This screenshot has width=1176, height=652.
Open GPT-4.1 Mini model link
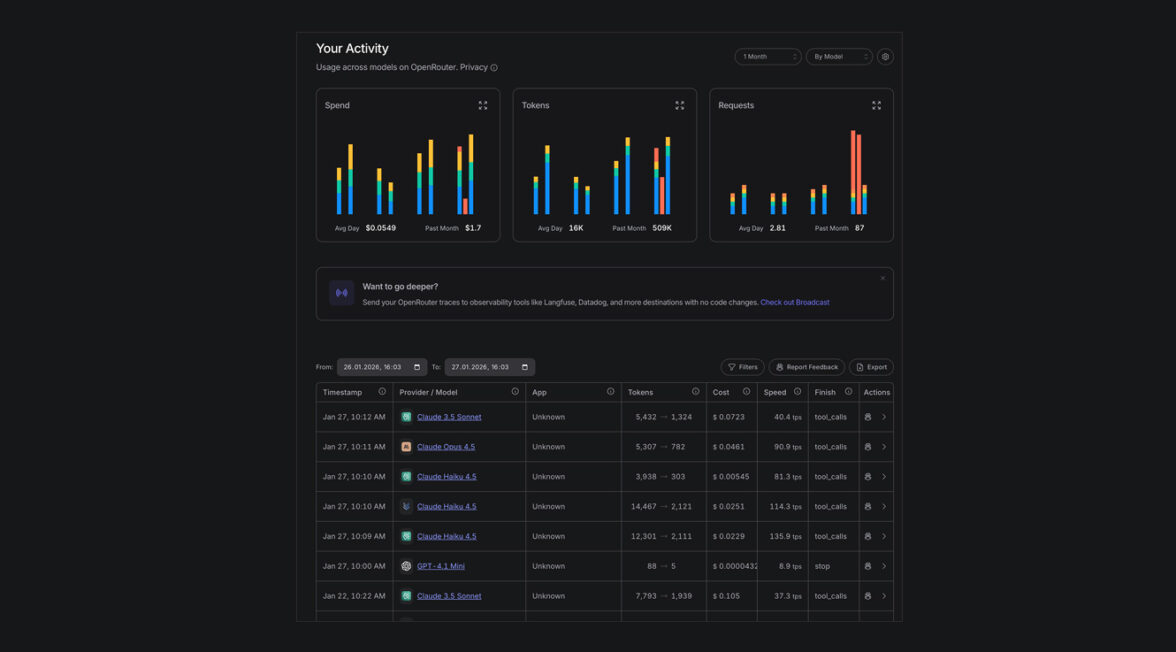click(440, 566)
